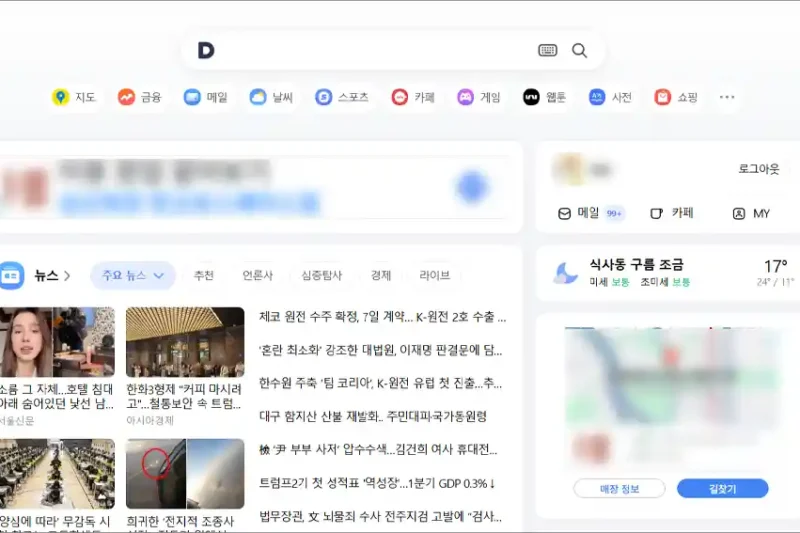Open the 한화3형제 building photo thumbnail
Screen dimensions: 800x533
(x=185, y=342)
